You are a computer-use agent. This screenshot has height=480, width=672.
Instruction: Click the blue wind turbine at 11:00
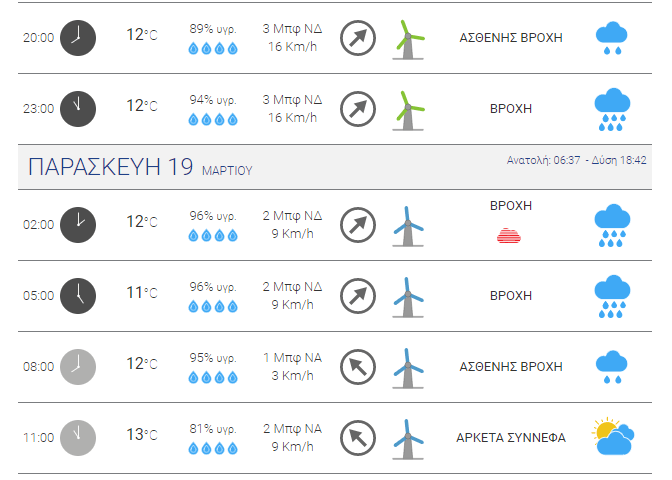[408, 440]
